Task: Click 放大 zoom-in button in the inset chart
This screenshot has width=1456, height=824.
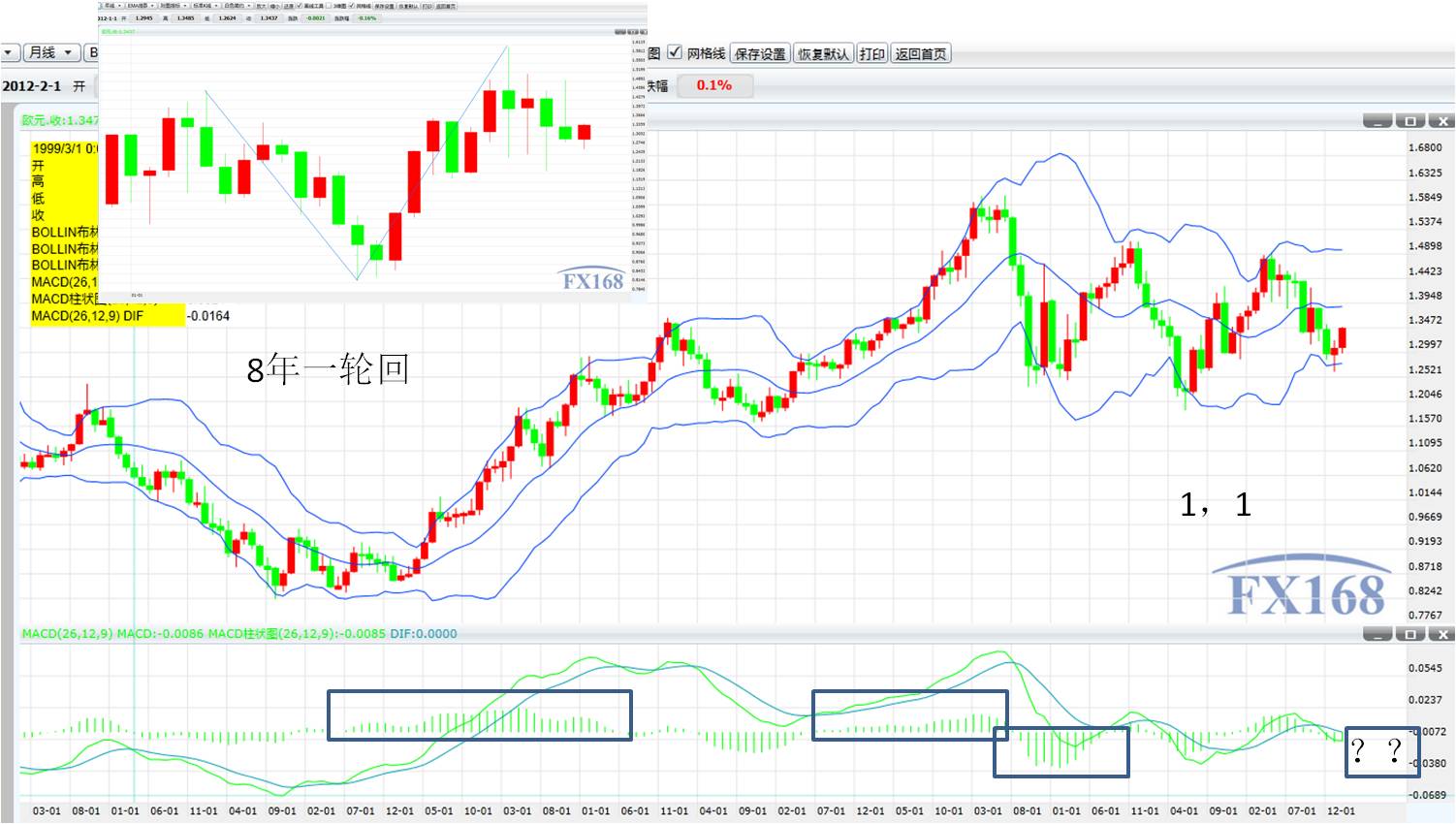Action: click(x=261, y=6)
